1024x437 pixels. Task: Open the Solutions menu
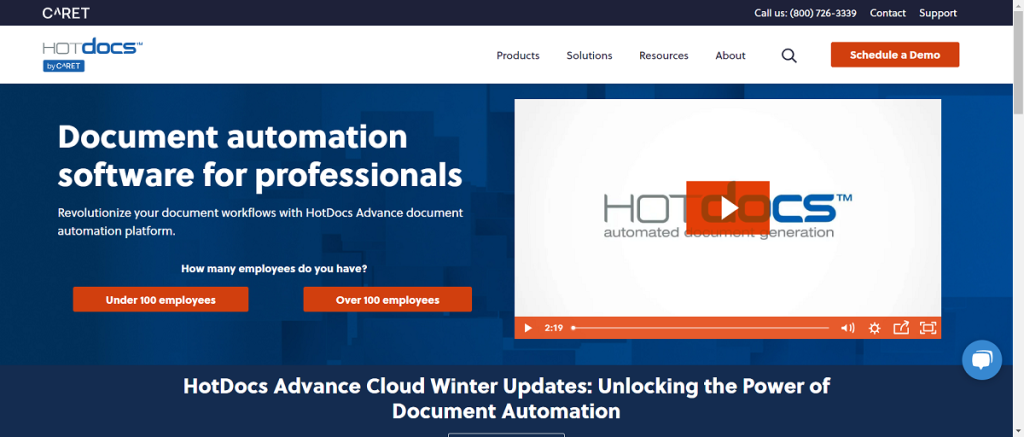tap(589, 56)
